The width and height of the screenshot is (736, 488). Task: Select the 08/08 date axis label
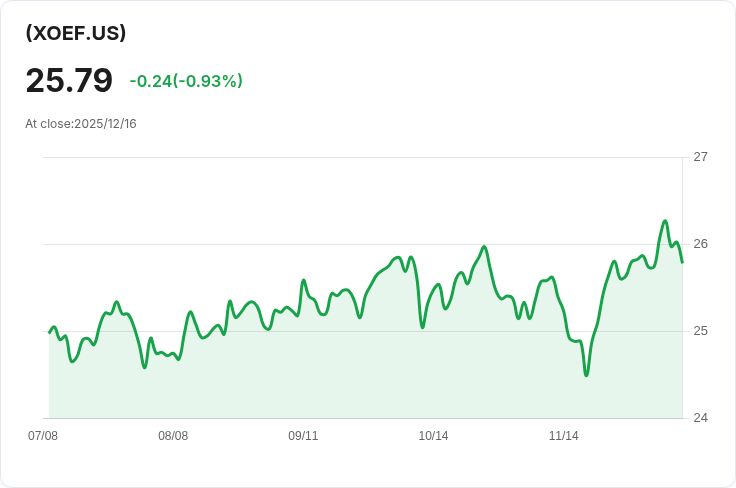pos(173,436)
